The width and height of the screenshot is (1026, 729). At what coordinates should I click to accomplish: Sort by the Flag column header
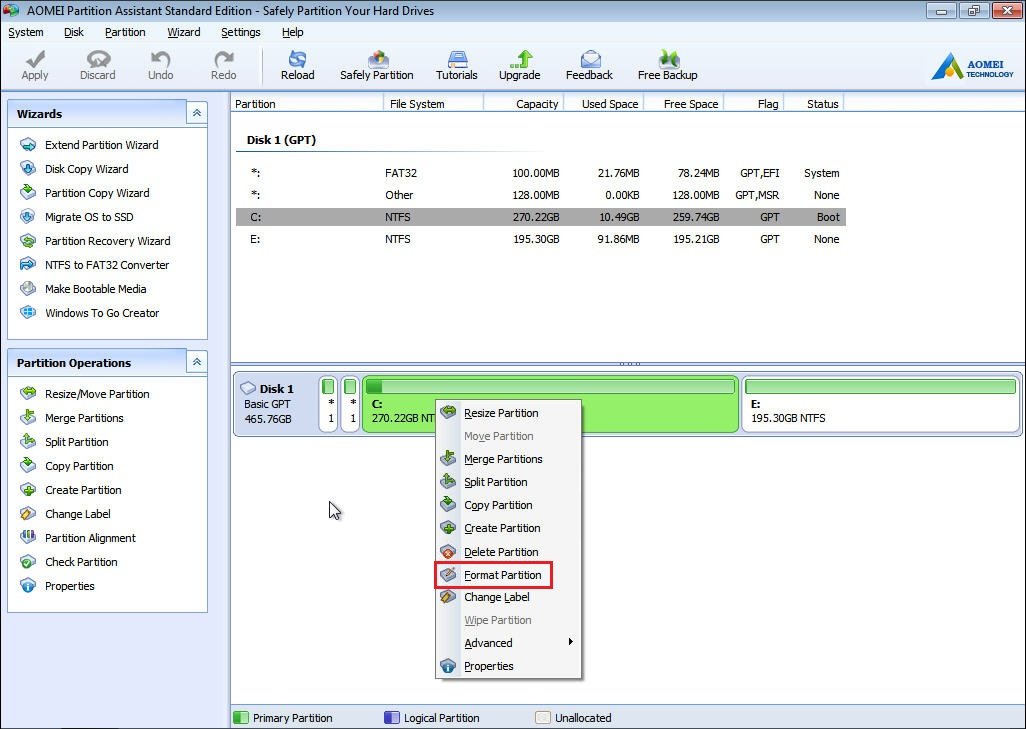(x=754, y=104)
